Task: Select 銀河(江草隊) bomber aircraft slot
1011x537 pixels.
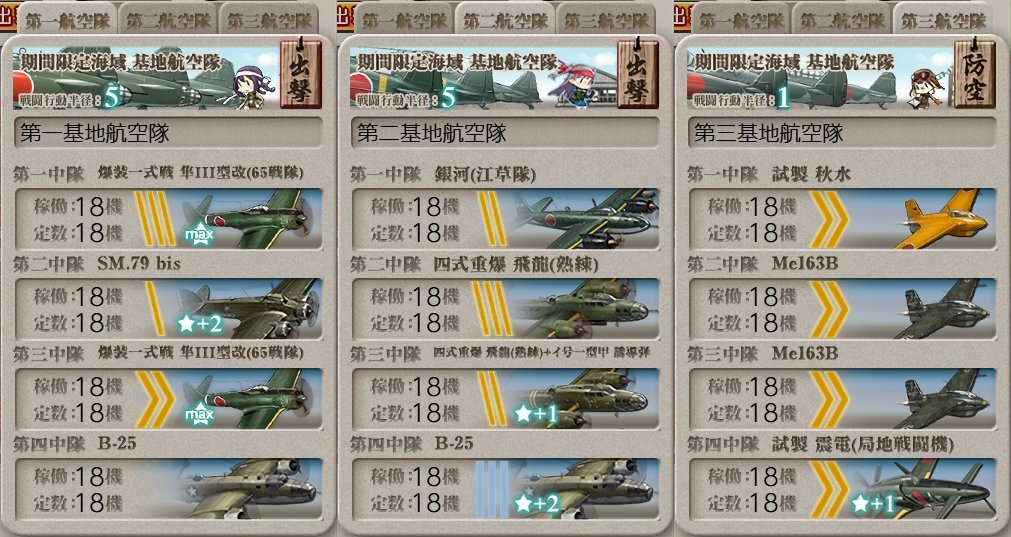Action: pyautogui.click(x=505, y=219)
